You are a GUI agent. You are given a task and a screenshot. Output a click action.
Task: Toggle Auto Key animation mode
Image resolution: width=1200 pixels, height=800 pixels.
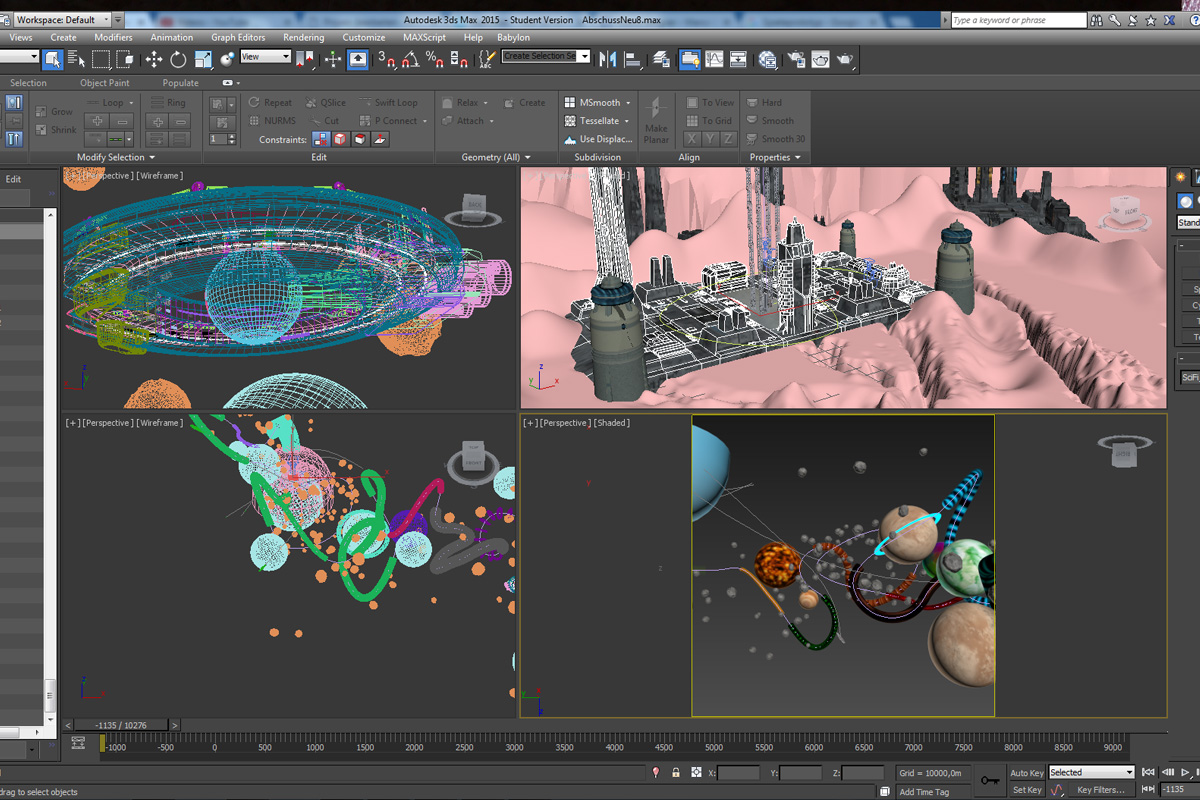1026,773
